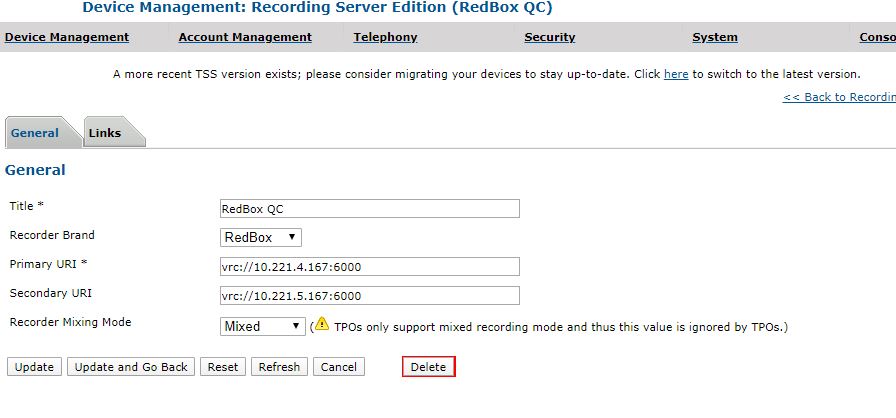
Task: Open the Security menu
Action: [550, 37]
